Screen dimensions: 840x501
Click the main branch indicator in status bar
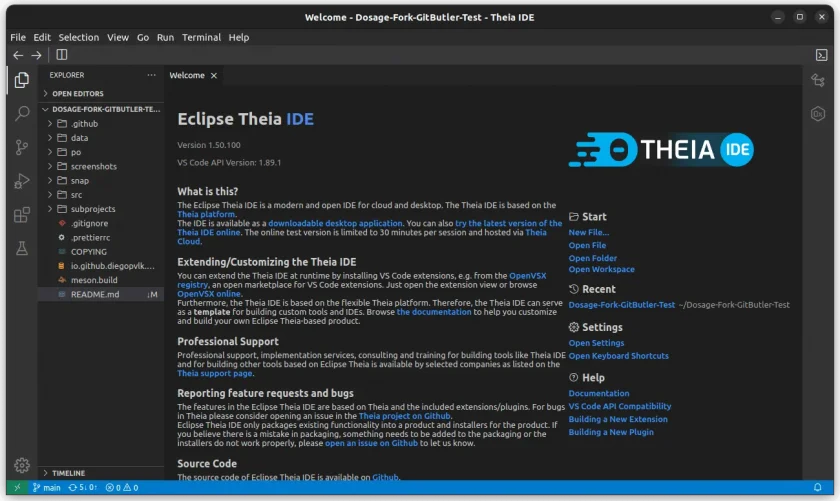(x=47, y=487)
